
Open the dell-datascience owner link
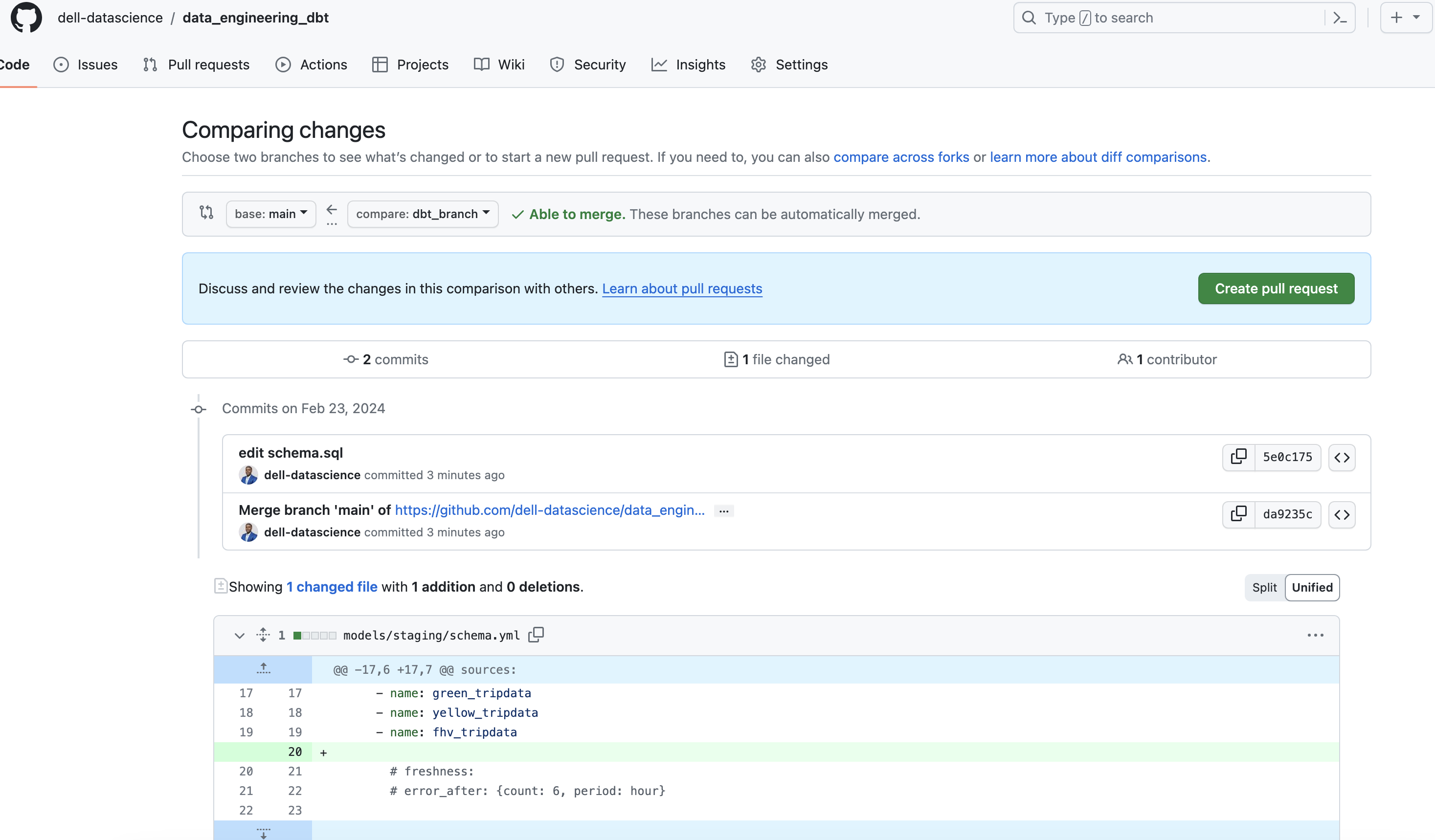point(110,18)
